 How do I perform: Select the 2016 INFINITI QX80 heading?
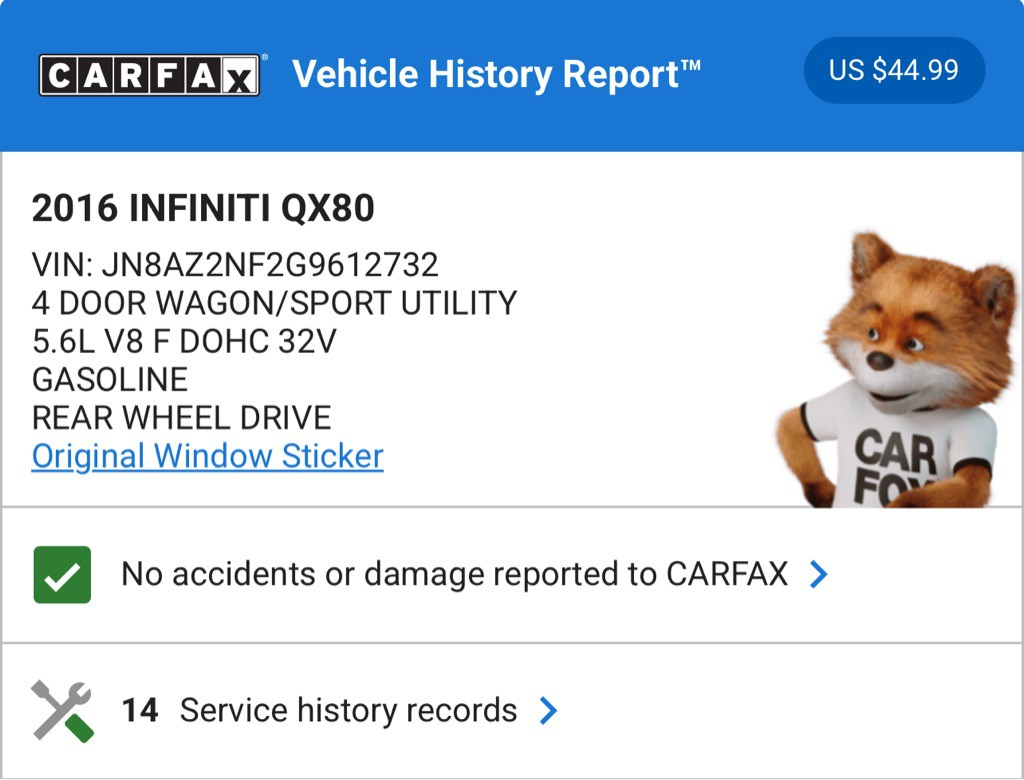203,208
